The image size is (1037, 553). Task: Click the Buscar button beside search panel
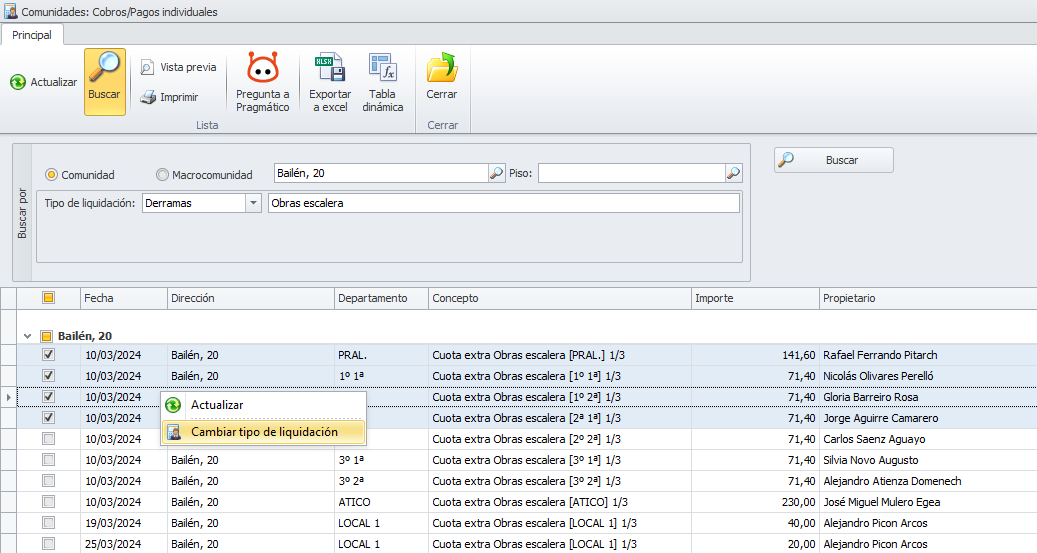pos(833,160)
